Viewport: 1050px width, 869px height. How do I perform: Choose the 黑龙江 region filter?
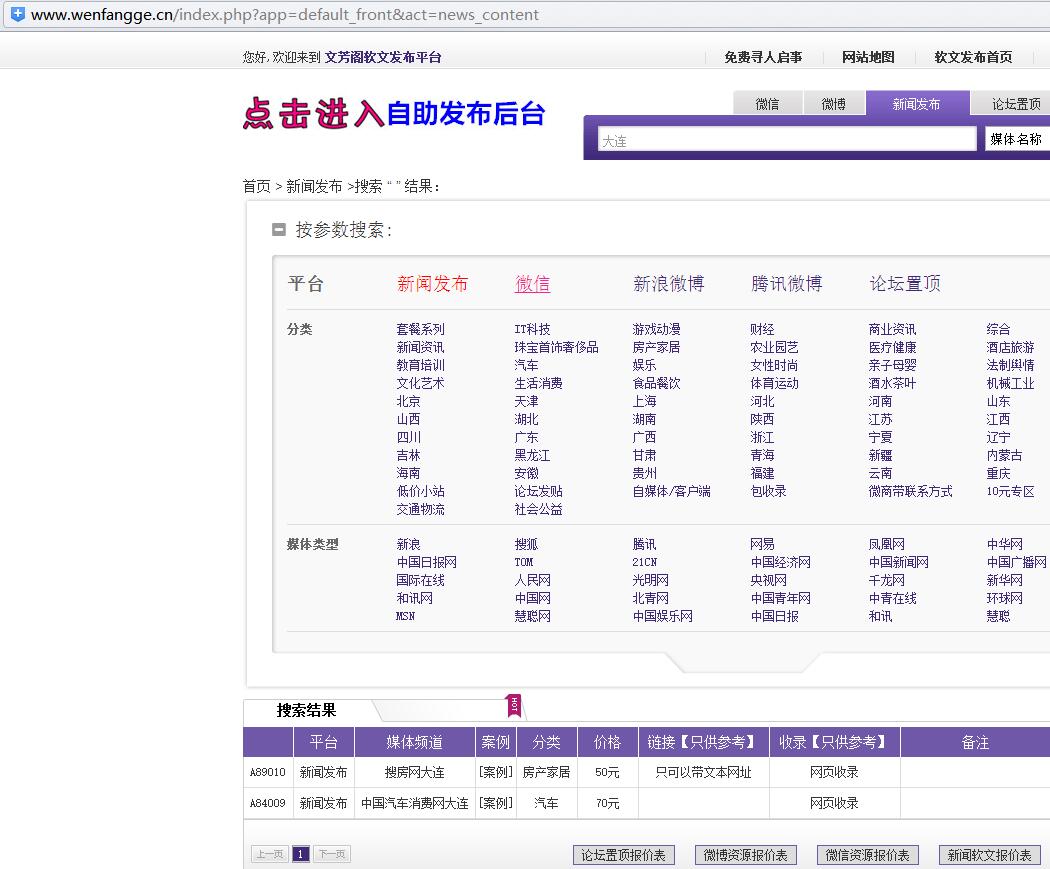[532, 455]
